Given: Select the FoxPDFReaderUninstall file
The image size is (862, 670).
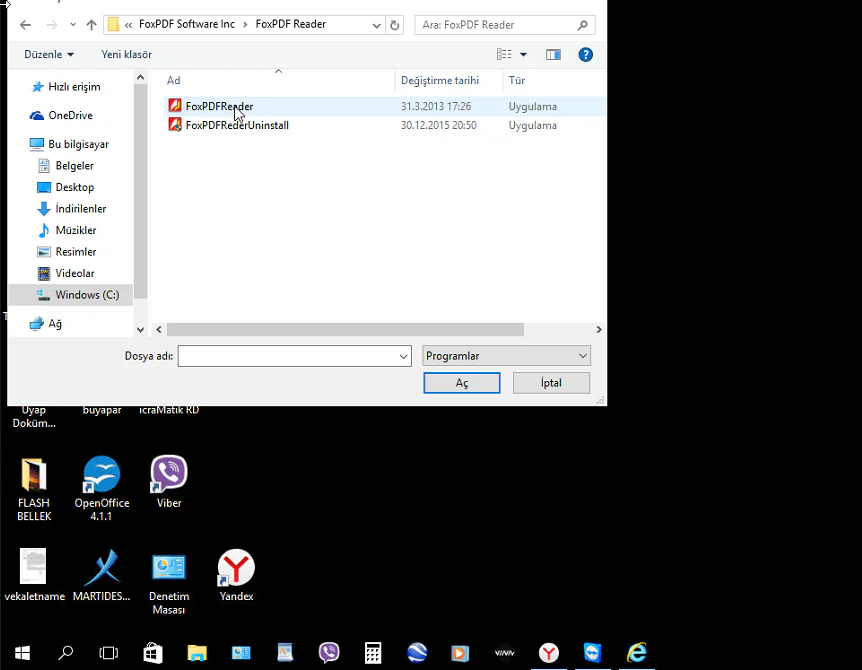Looking at the screenshot, I should point(236,125).
